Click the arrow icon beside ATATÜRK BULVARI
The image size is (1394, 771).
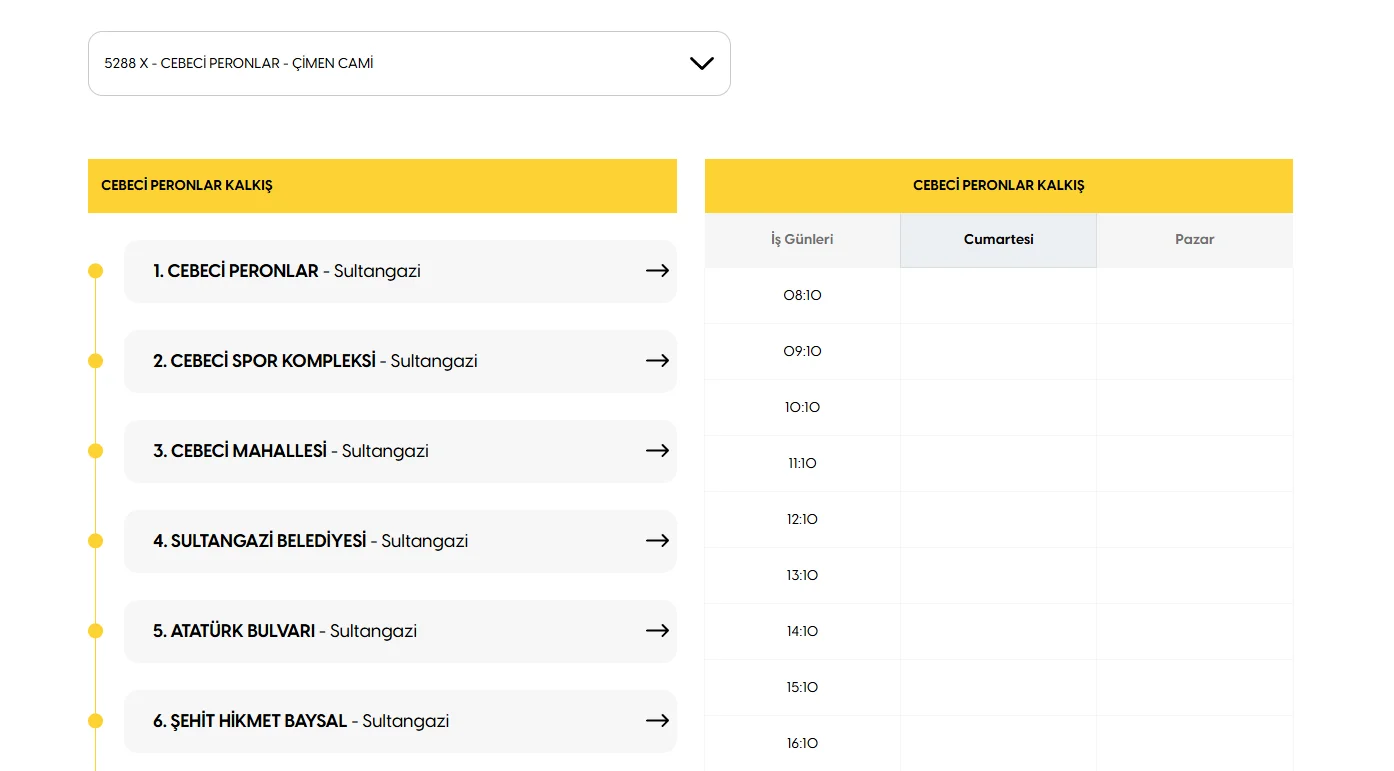(657, 631)
